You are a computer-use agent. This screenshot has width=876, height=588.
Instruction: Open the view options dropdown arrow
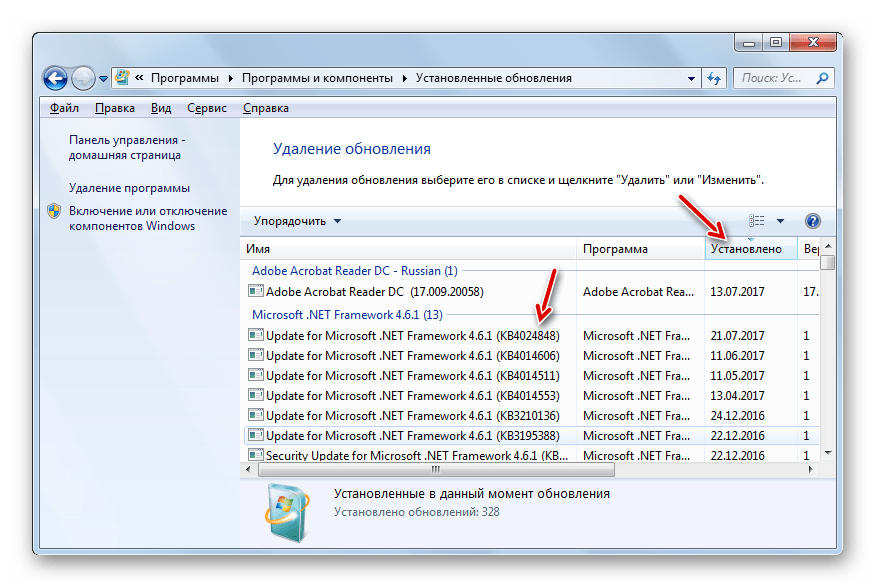click(x=780, y=221)
